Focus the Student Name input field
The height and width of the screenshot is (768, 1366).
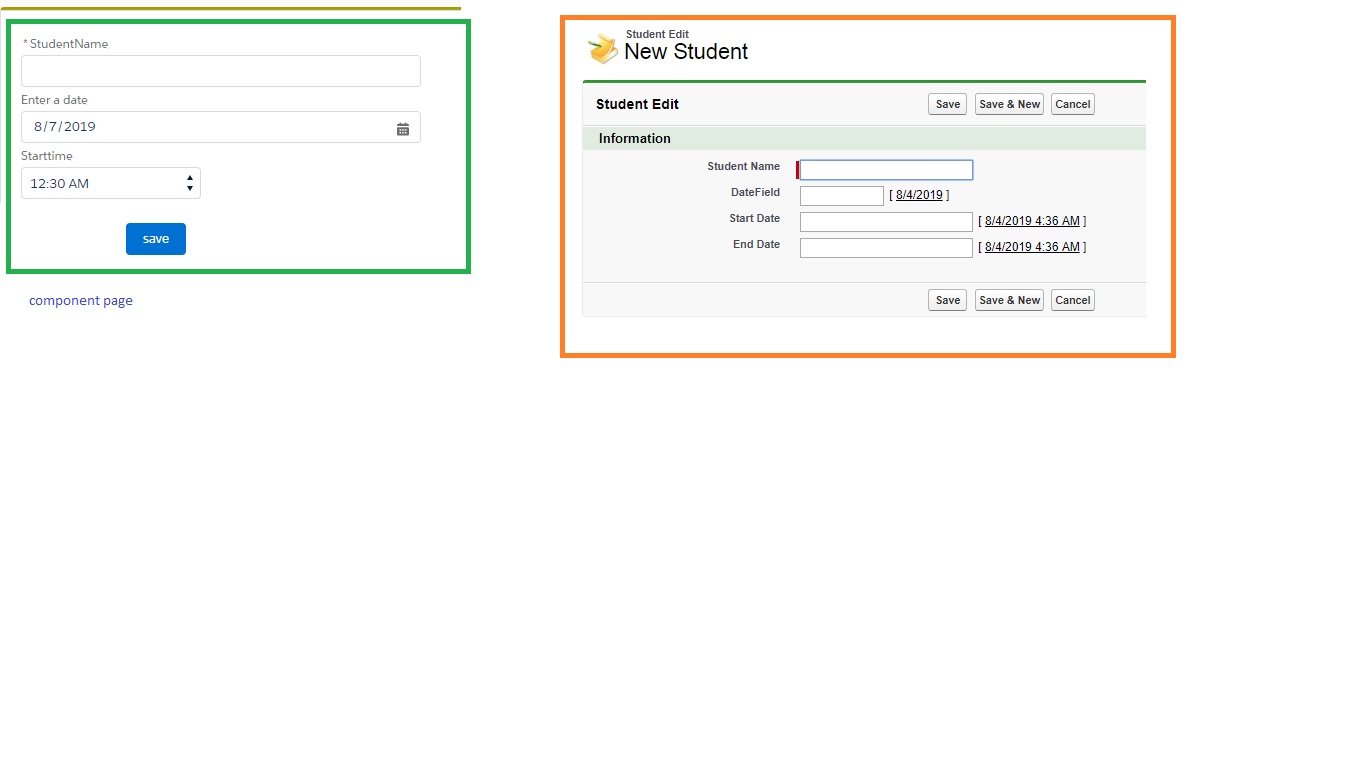(x=886, y=170)
